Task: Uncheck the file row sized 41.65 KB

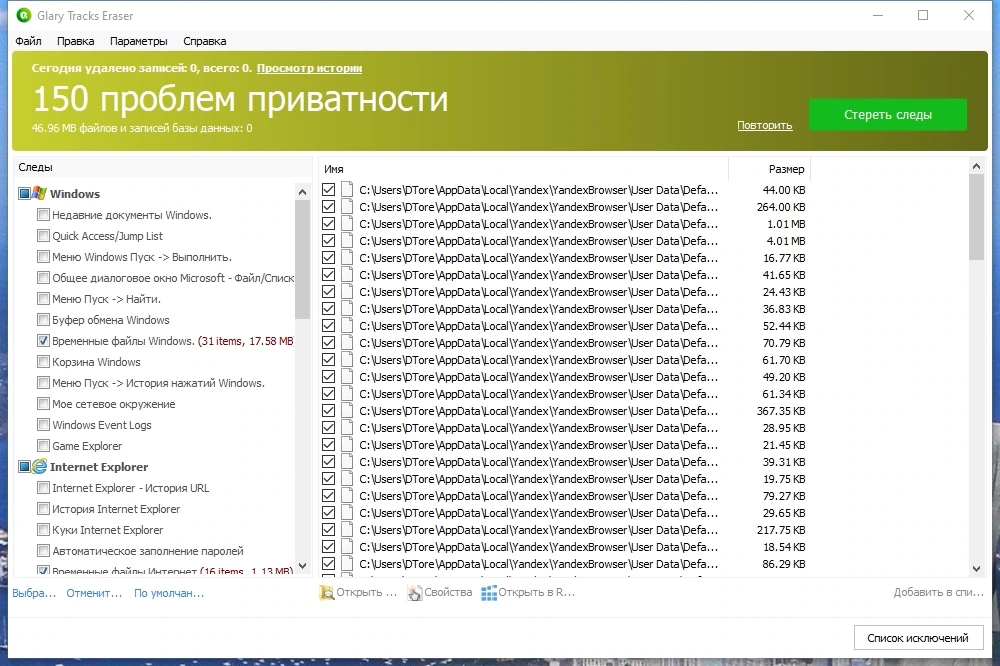Action: pos(328,275)
